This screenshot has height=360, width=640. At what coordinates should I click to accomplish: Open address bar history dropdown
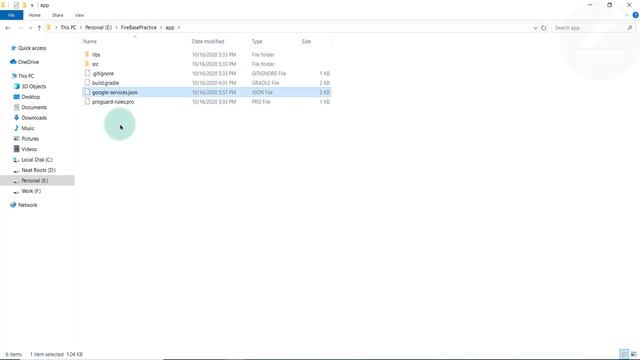pos(535,28)
